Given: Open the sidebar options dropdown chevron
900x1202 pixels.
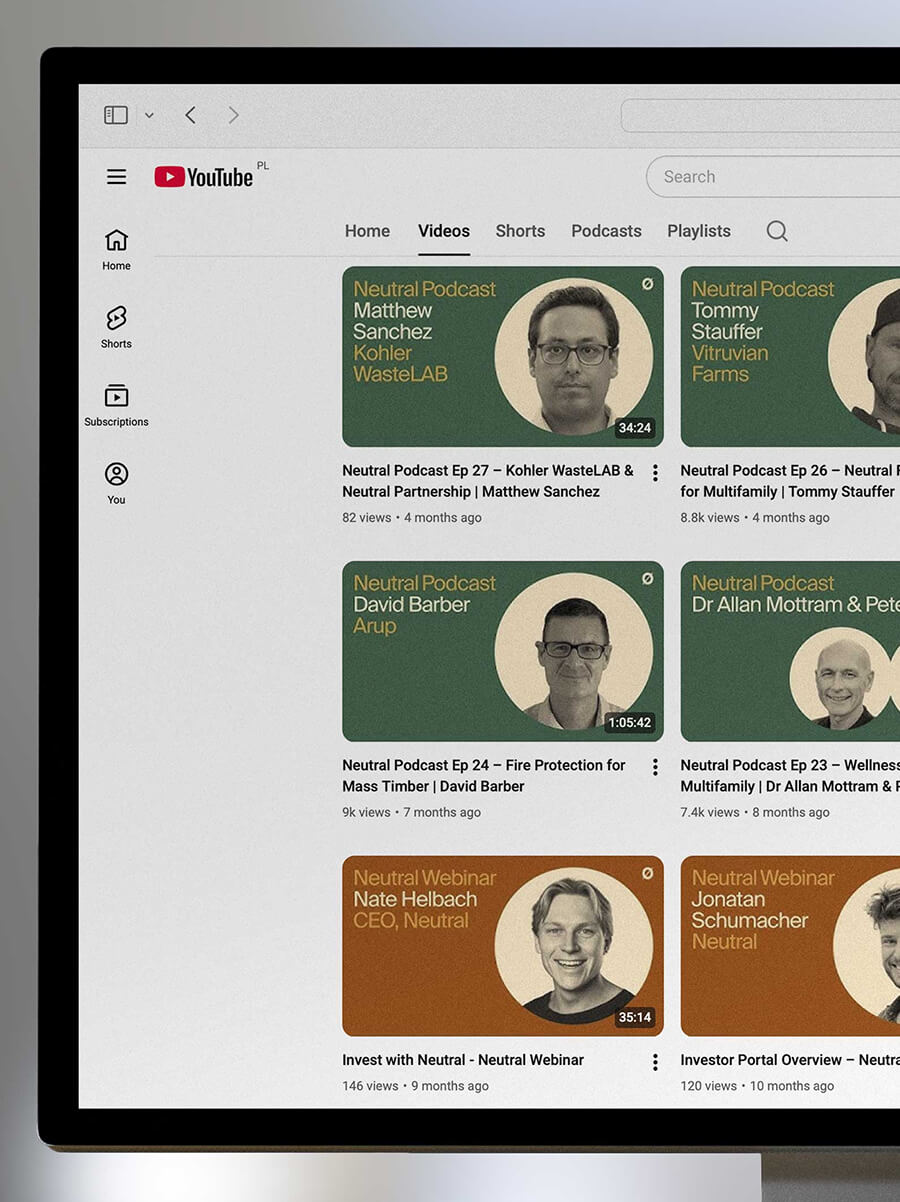Looking at the screenshot, I should pos(149,116).
